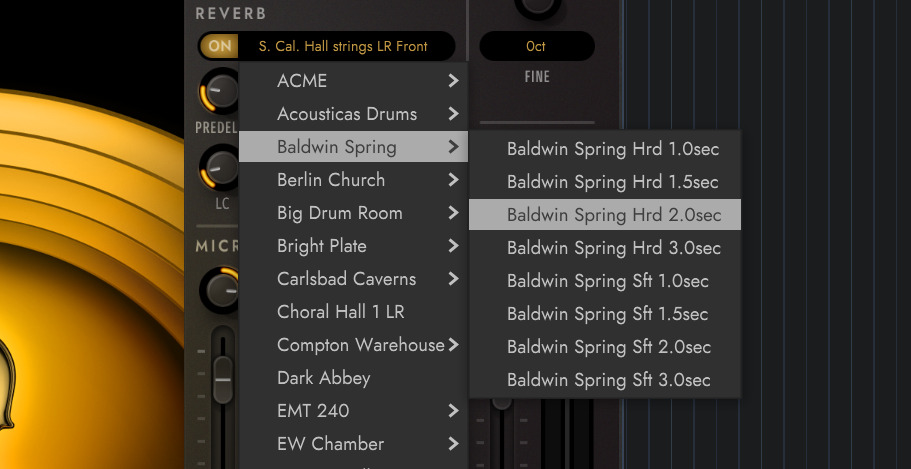Image resolution: width=911 pixels, height=469 pixels.
Task: Select Baldwin Spring Sft 3.0sec preset
Action: [605, 380]
